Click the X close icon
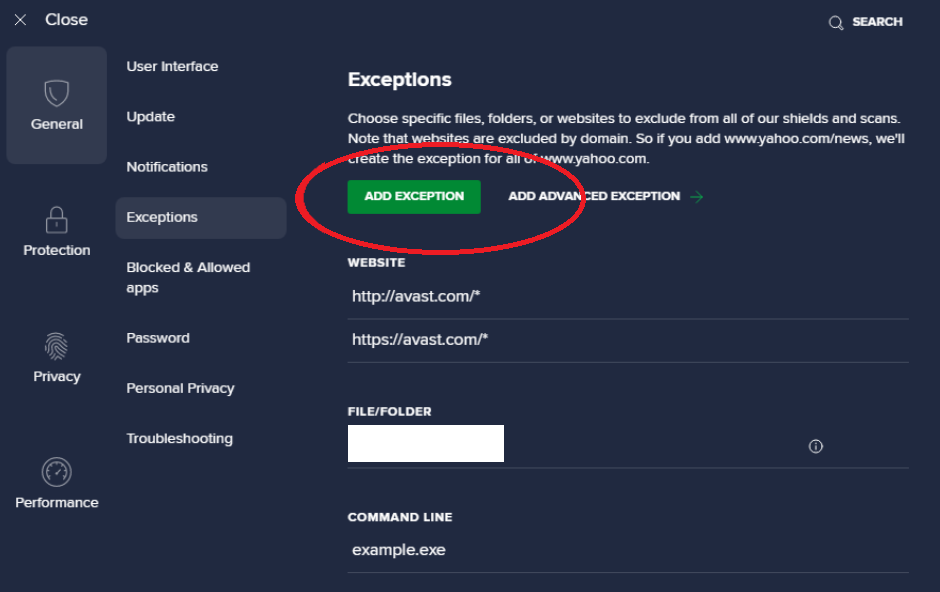The width and height of the screenshot is (940, 592). (x=20, y=20)
